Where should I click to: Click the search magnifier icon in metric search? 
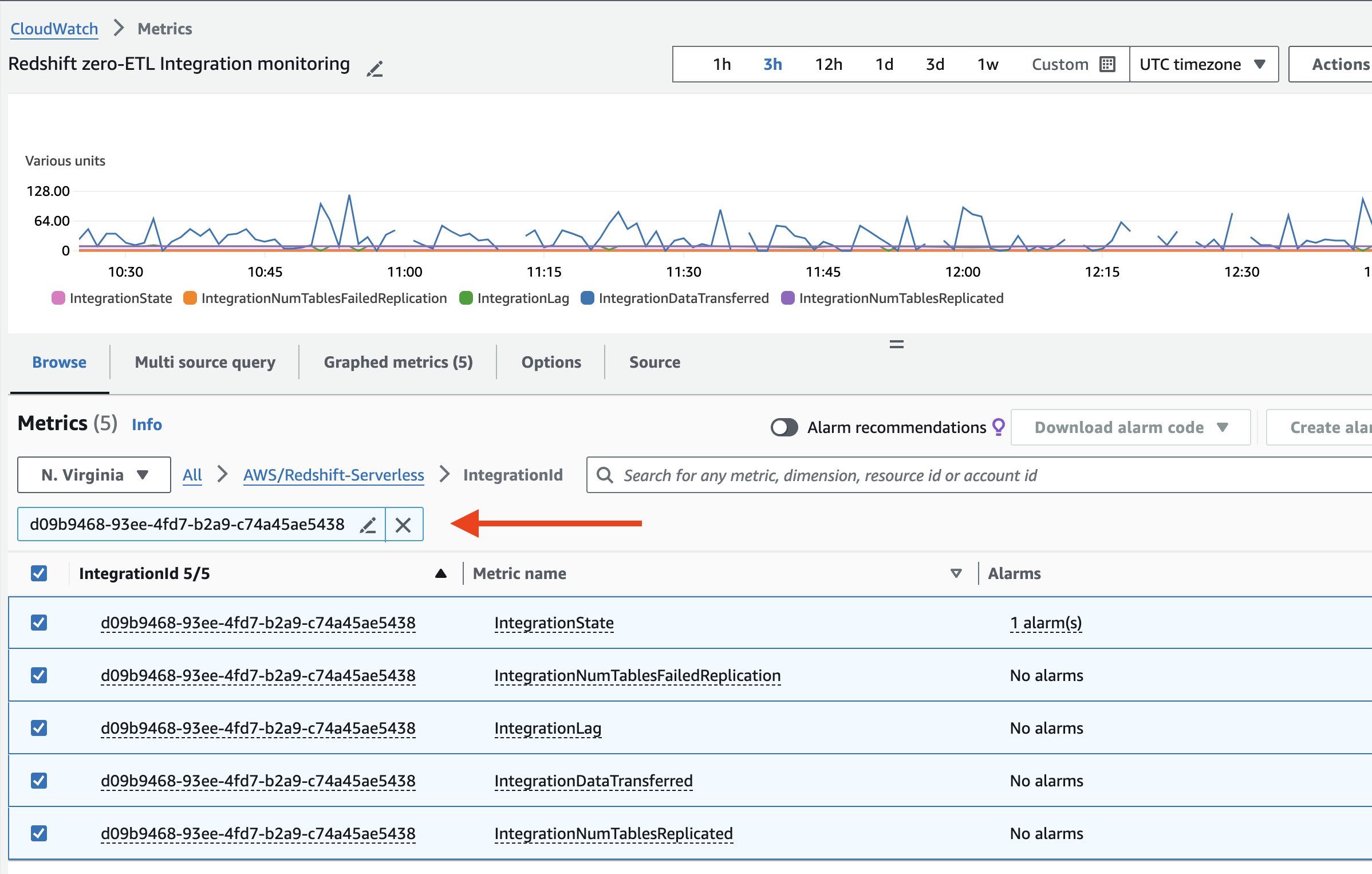pos(605,475)
